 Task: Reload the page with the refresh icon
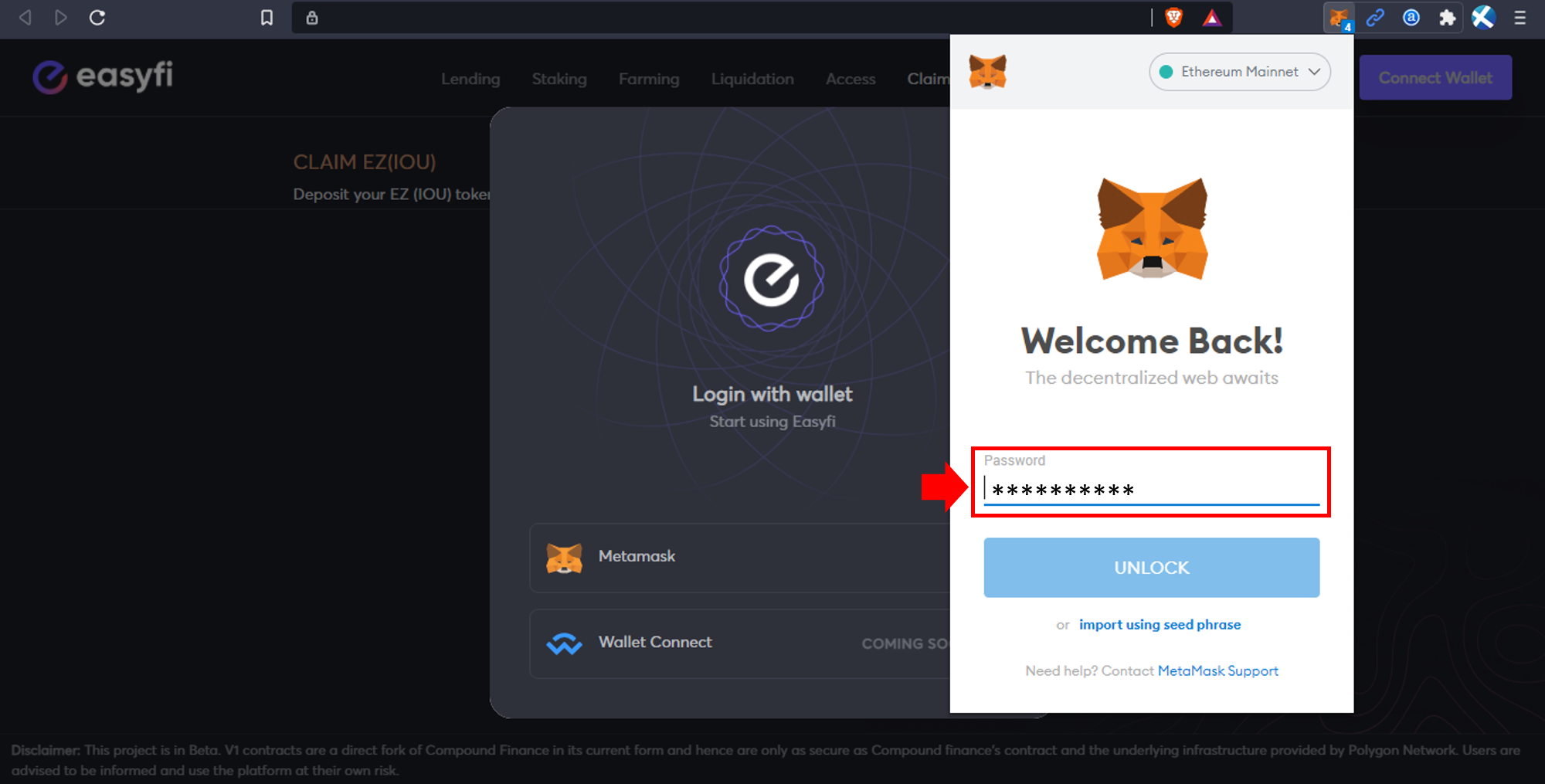point(97,17)
